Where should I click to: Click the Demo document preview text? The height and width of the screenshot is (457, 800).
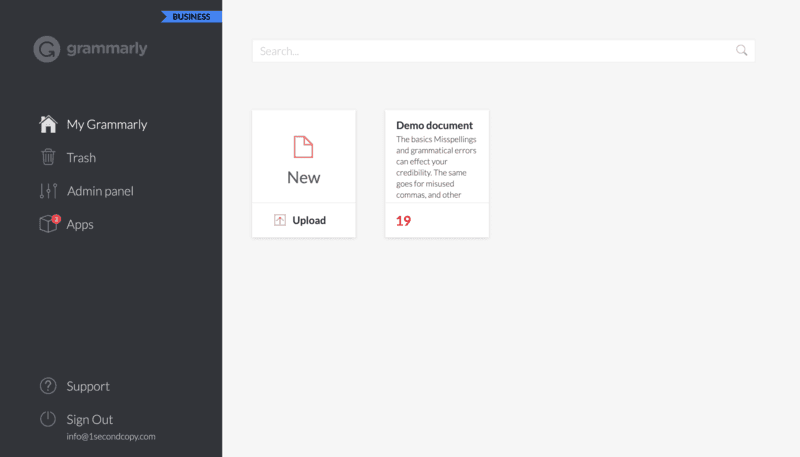[436, 167]
